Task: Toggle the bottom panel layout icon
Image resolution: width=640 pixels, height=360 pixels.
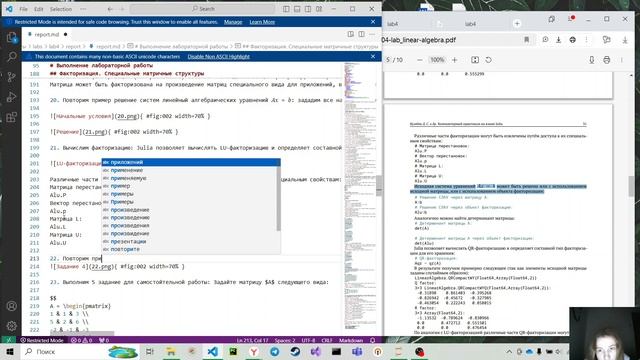Action: [297, 9]
